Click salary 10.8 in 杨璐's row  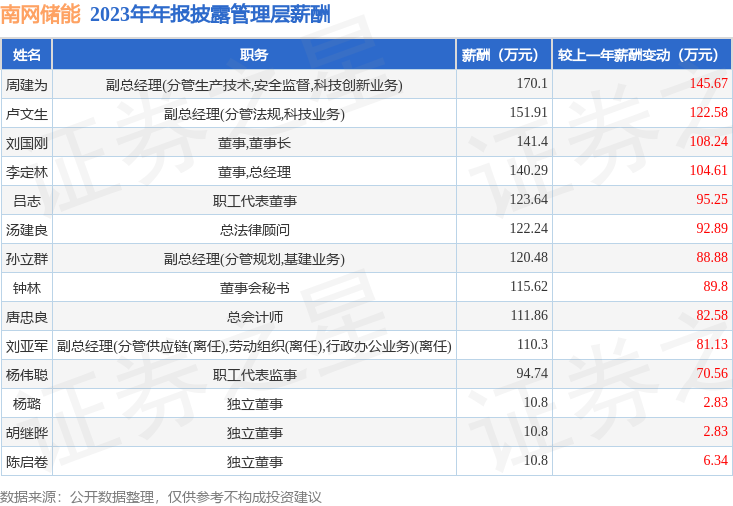click(536, 402)
